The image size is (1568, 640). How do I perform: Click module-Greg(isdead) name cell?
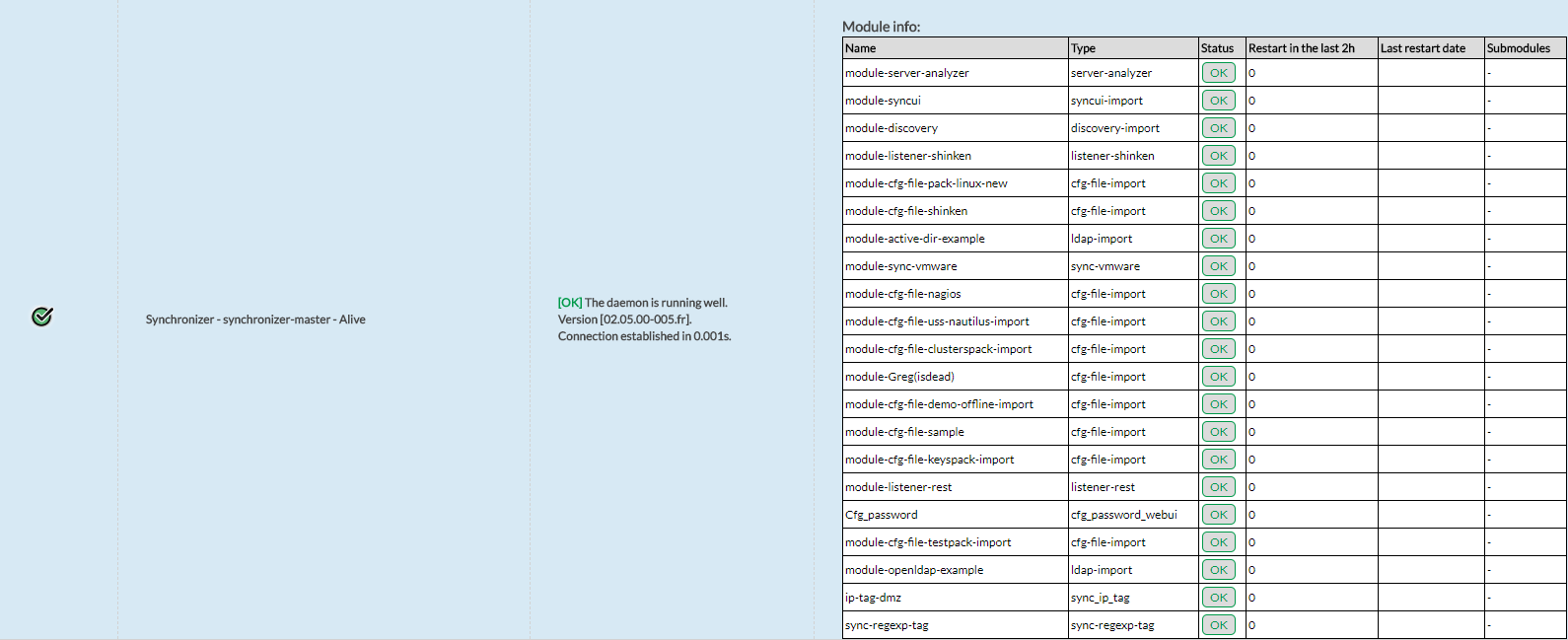click(x=899, y=377)
